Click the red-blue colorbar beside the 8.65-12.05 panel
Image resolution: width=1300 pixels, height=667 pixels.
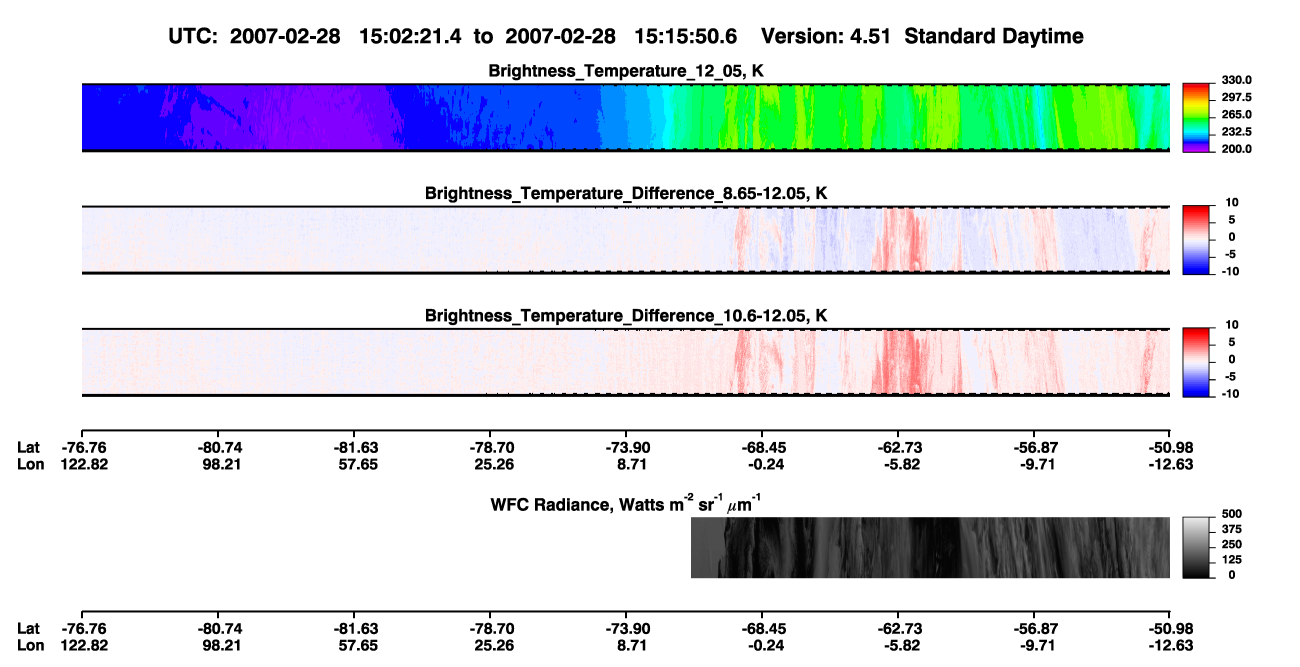point(1196,240)
